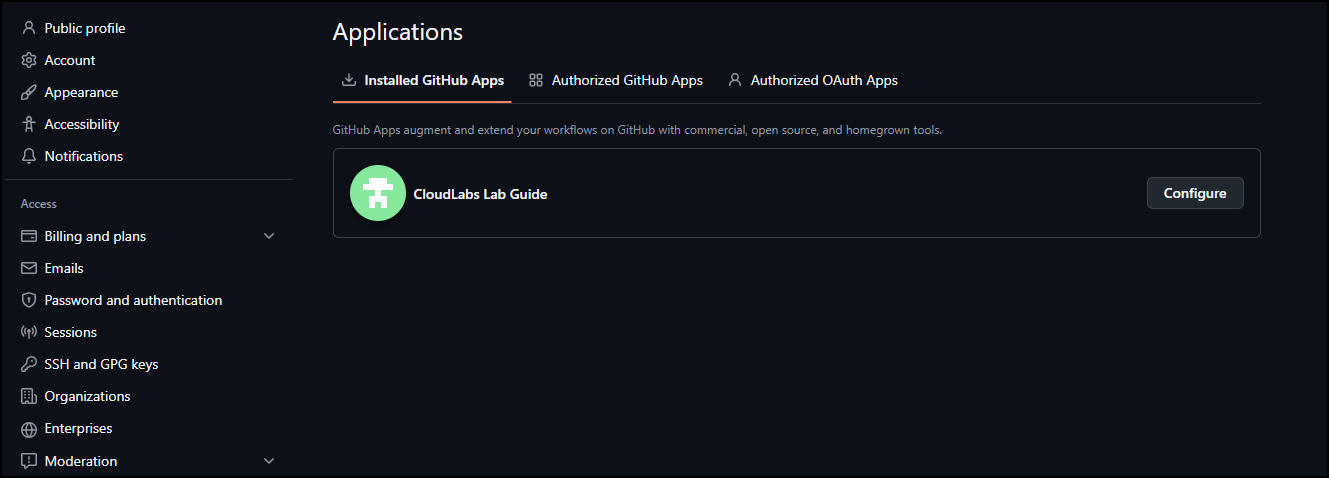Screen dimensions: 1329x478
Task: Click the Password and authentication shield icon
Action: click(29, 300)
